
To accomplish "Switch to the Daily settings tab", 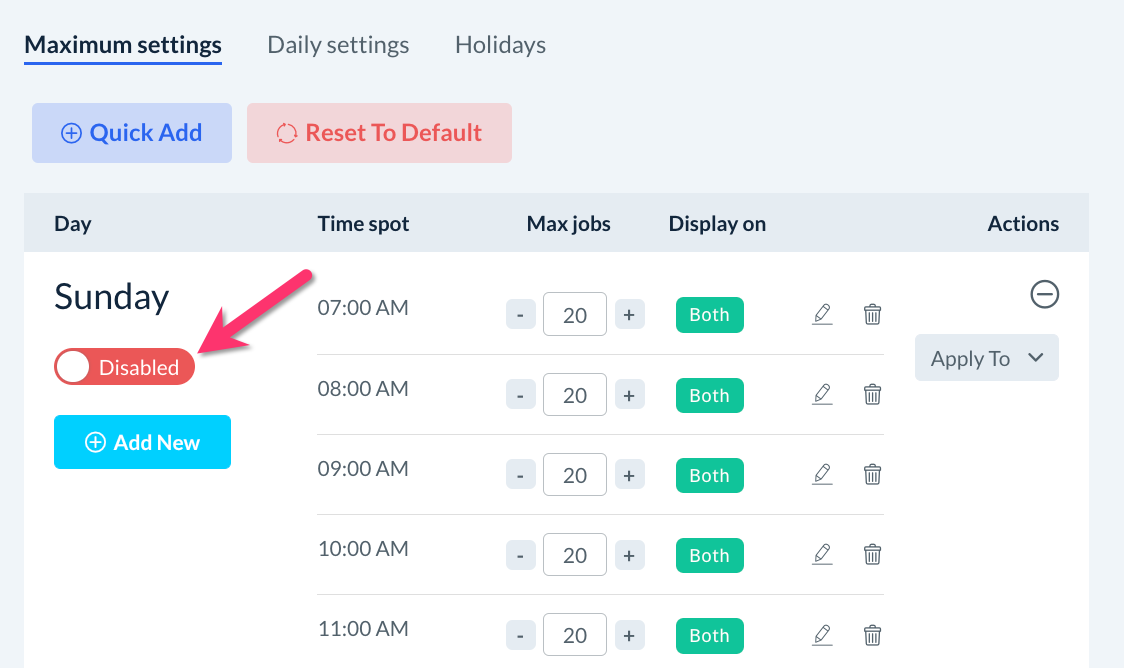I will pos(338,45).
